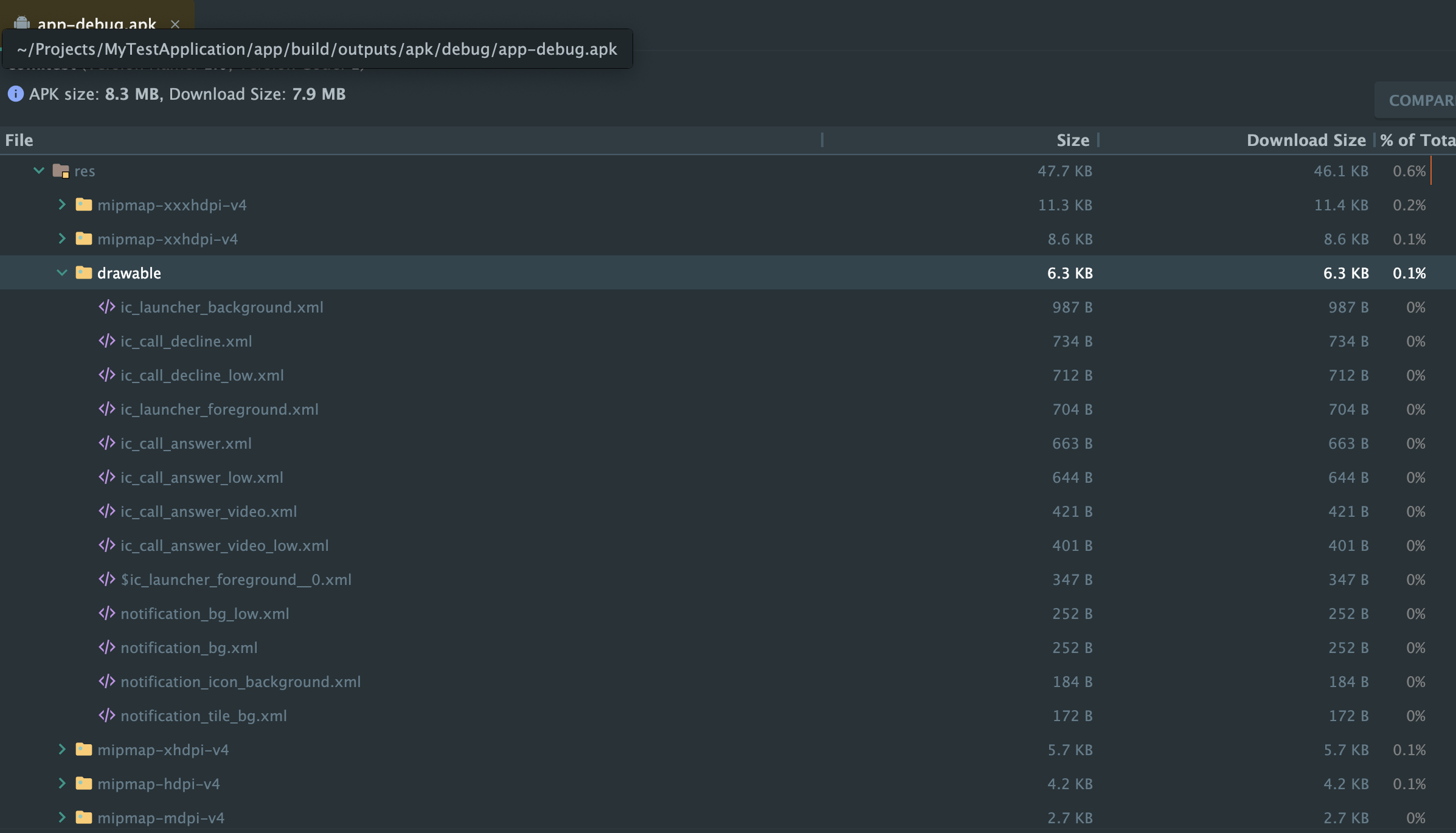Click the APK size info icon
Screen dimensions: 1456x833
click(x=15, y=94)
